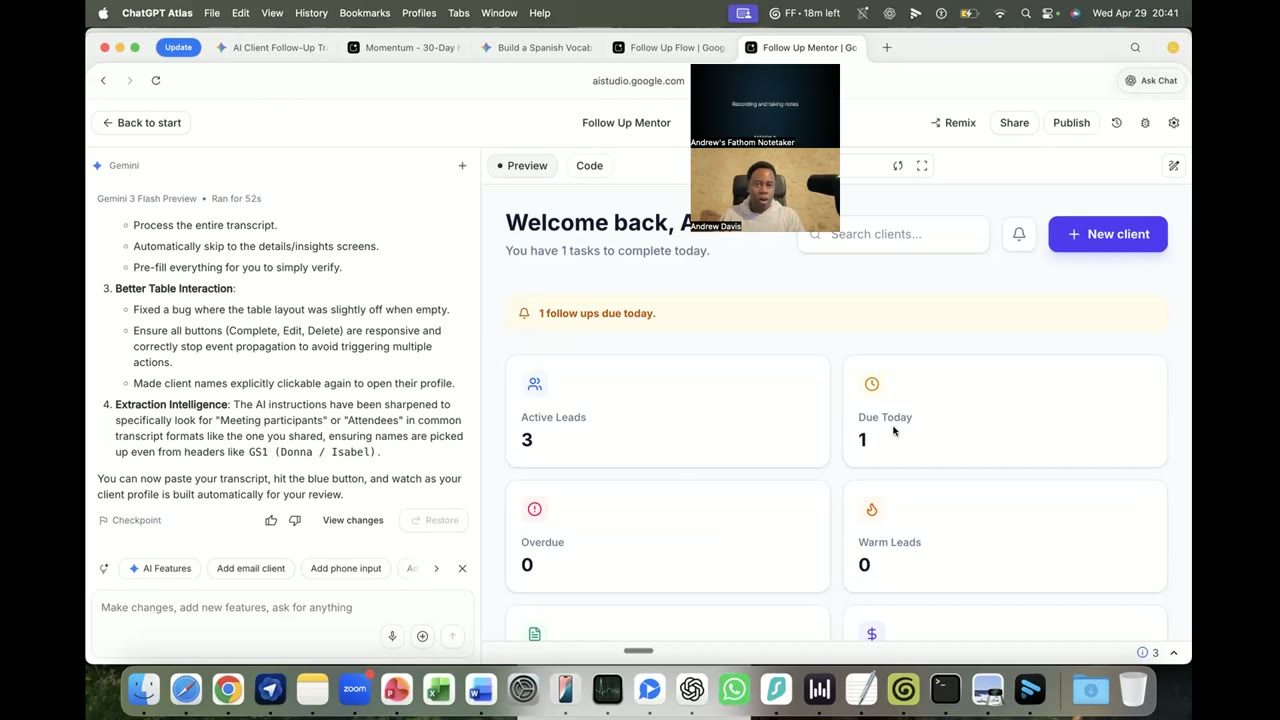Click the thumbs down feedback icon
Image resolution: width=1280 pixels, height=720 pixels.
(x=295, y=520)
